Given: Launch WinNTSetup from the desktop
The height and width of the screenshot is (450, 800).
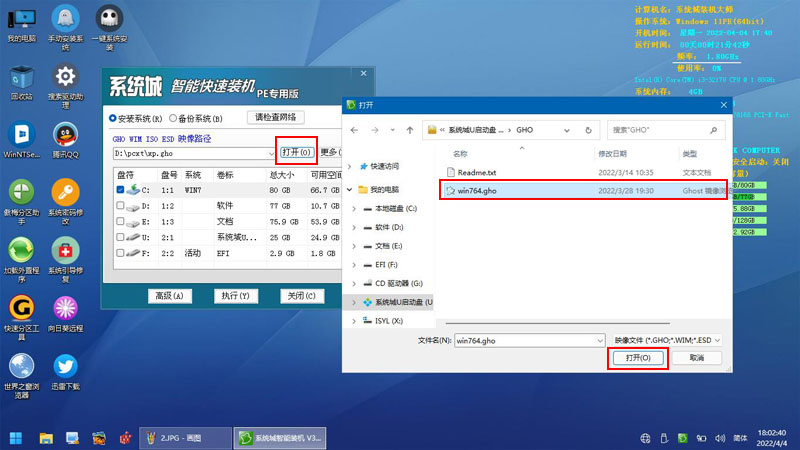Looking at the screenshot, I should pos(21,140).
